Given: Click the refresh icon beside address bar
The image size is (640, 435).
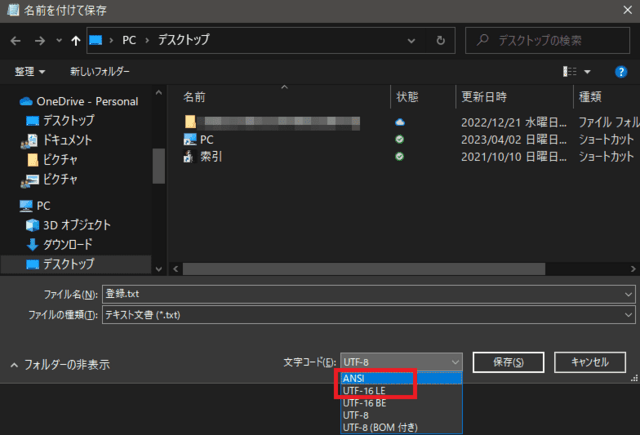Looking at the screenshot, I should click(x=440, y=42).
